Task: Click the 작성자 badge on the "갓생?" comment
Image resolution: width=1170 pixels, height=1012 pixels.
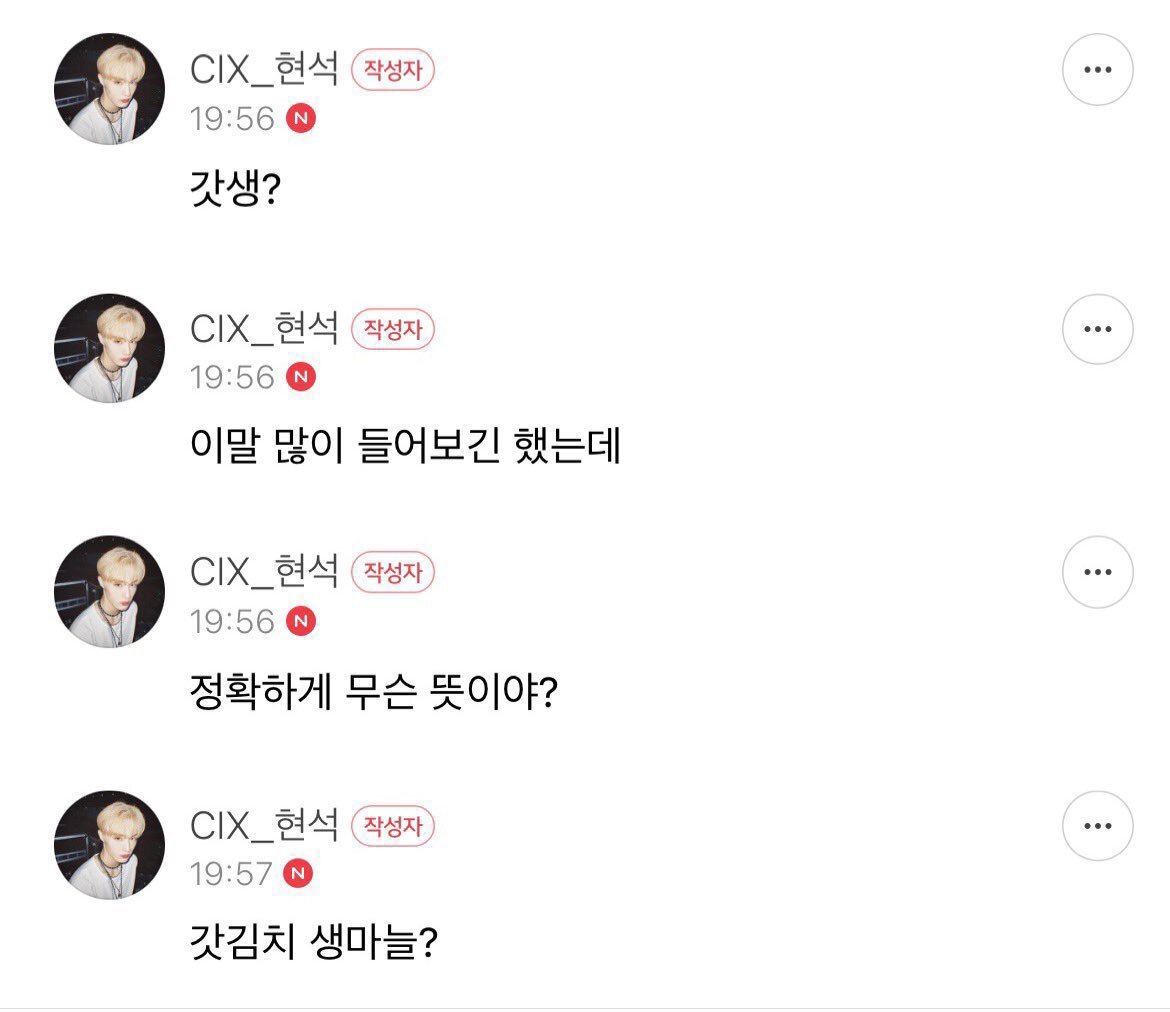Action: pos(393,71)
